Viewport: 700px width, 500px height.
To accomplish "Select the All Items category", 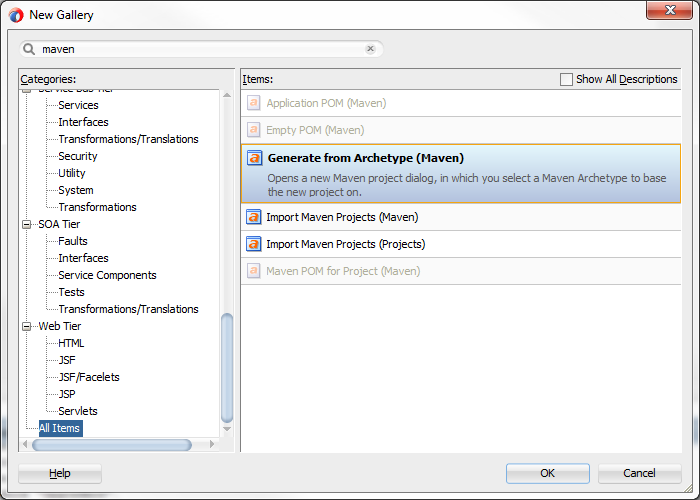I will coord(60,428).
